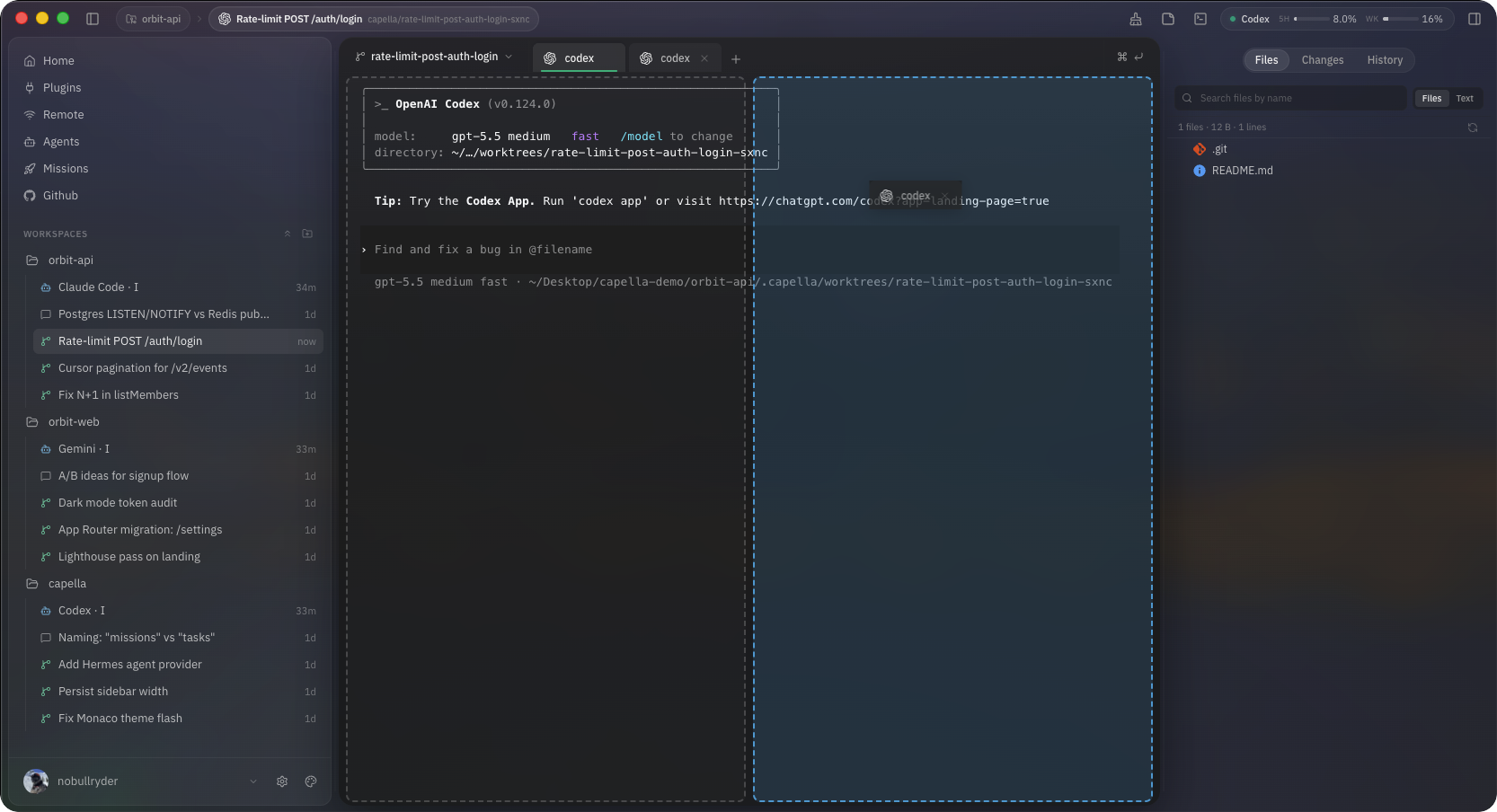Screen dimensions: 1497x812
Task: Open Dark mode token audit
Action: pos(178,503)
